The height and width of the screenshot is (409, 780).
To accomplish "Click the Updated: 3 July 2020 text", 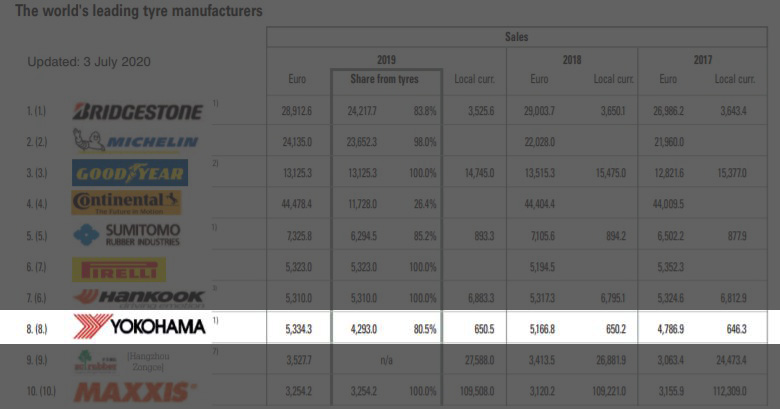I will pos(89,62).
